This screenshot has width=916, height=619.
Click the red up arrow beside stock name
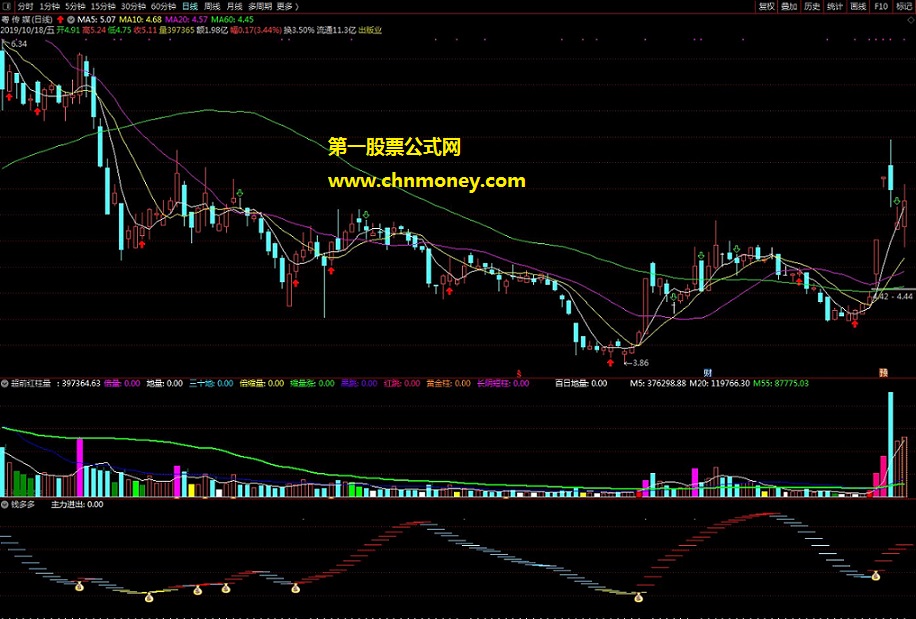point(60,20)
